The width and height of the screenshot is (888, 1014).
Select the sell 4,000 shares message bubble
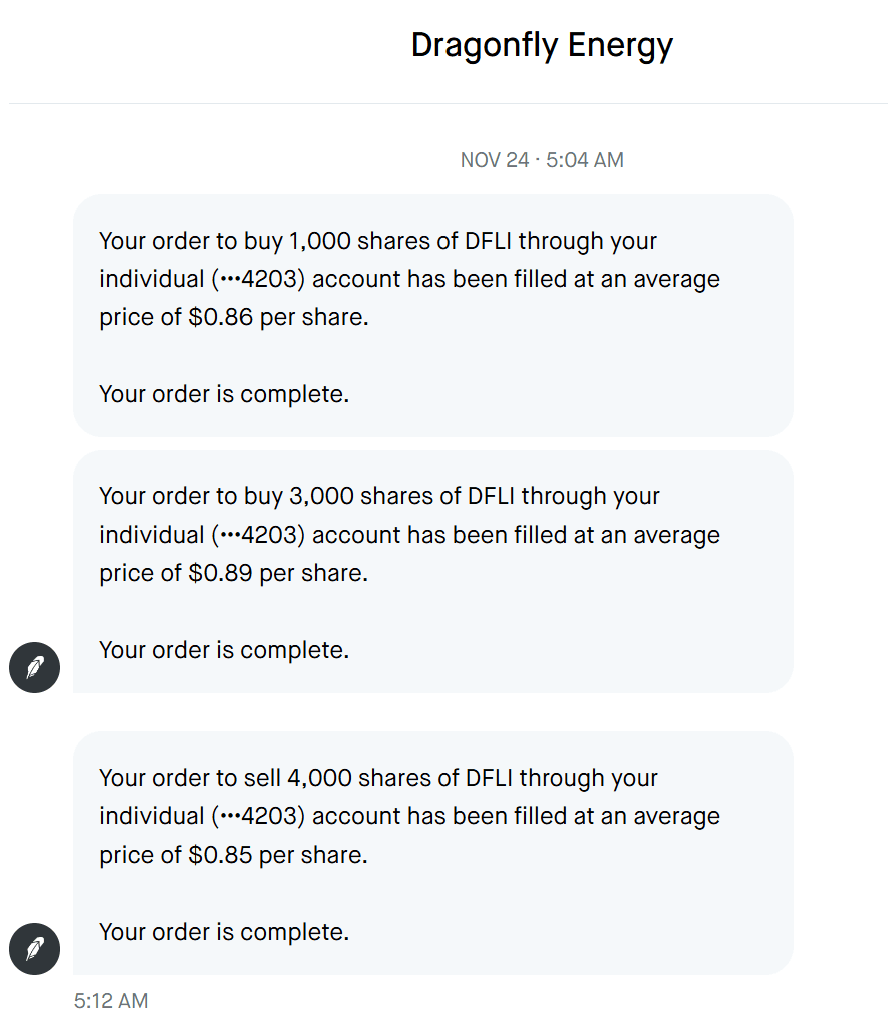tap(433, 853)
